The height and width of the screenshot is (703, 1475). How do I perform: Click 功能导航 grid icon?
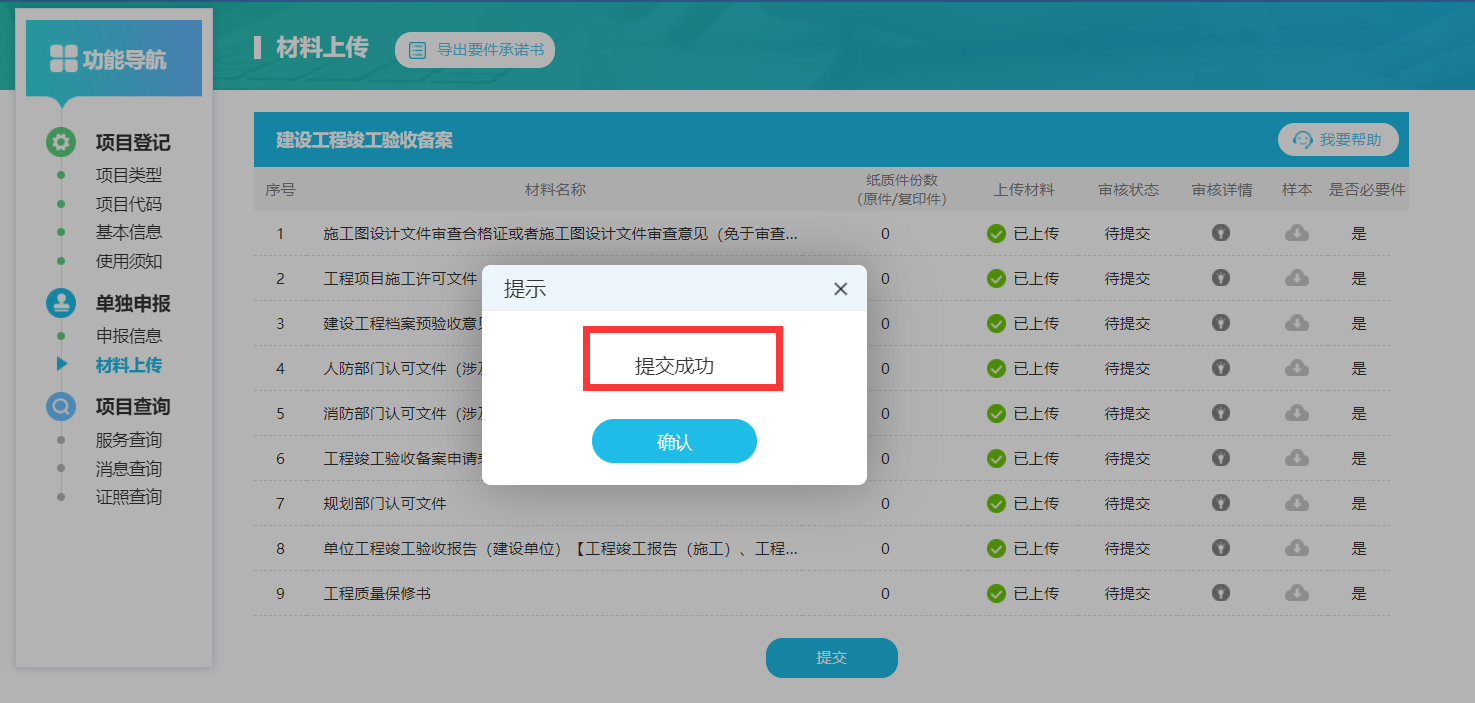coord(63,59)
